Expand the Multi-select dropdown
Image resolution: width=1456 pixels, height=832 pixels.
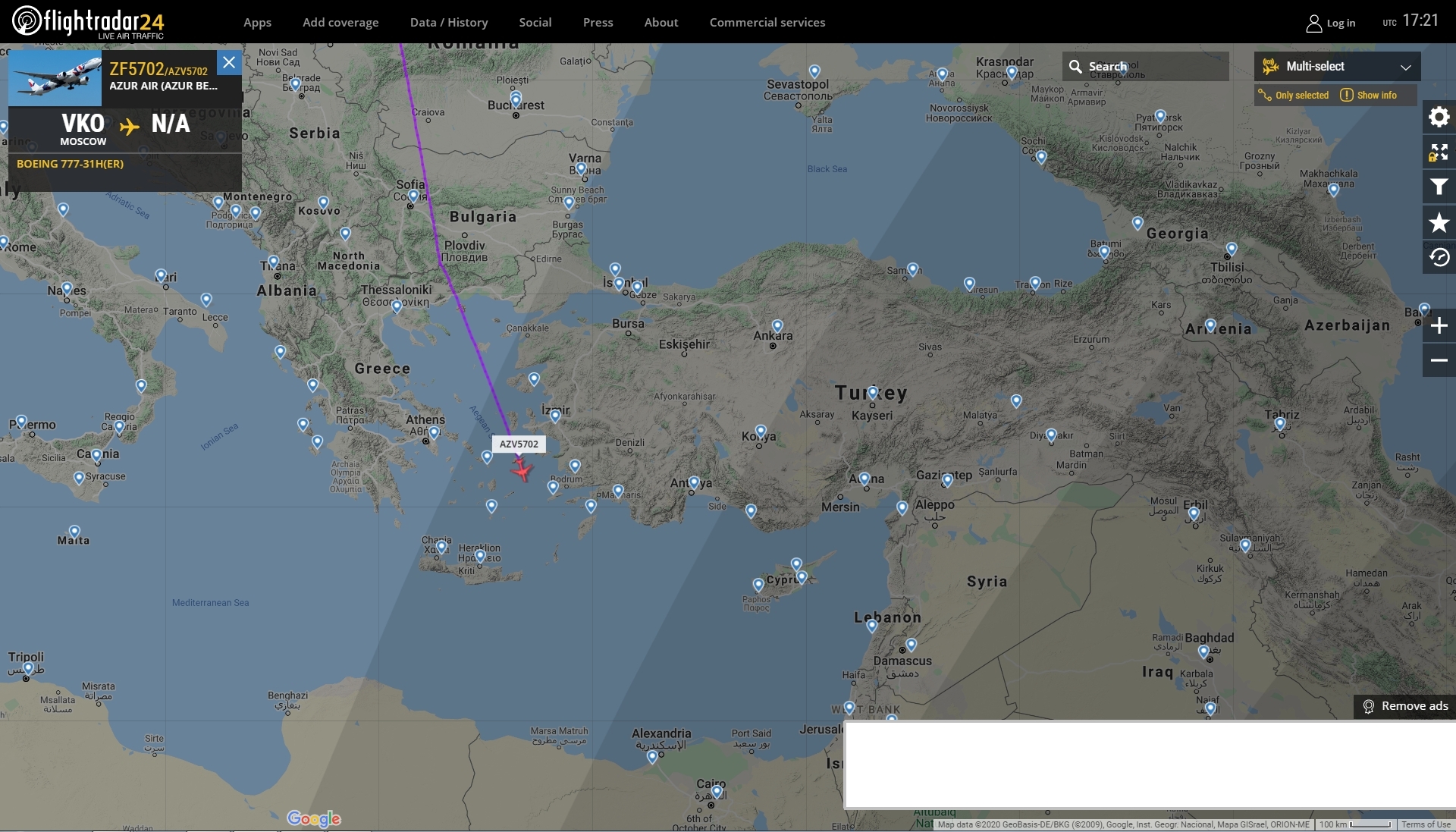tap(1337, 67)
